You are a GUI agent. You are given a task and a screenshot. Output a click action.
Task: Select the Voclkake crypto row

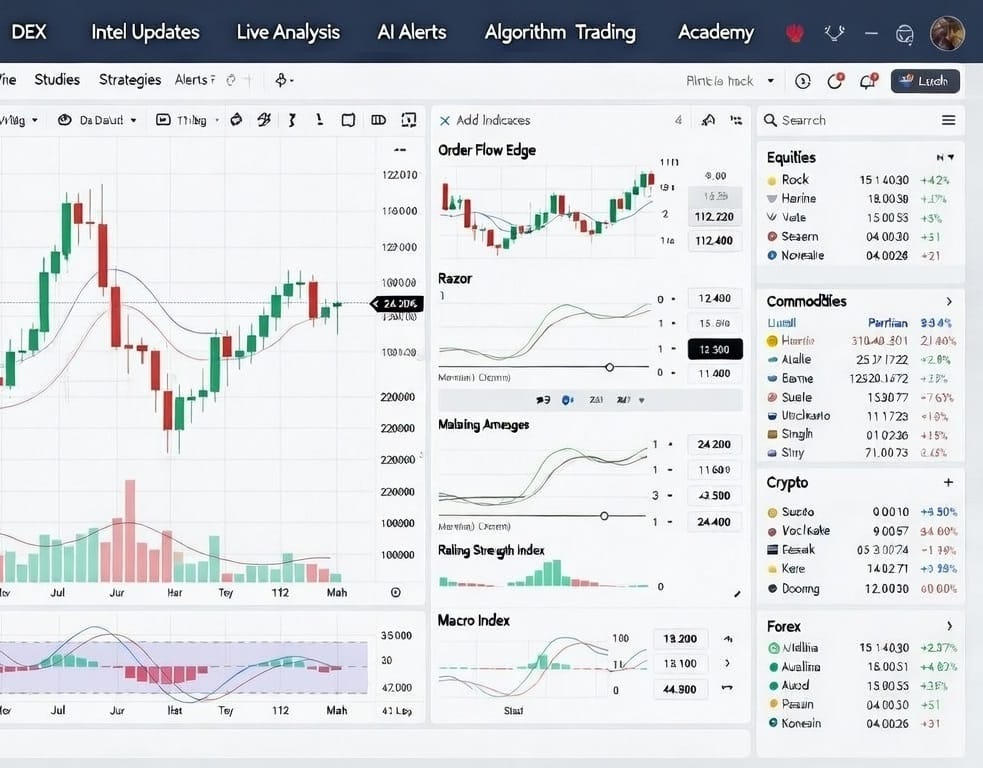point(861,531)
